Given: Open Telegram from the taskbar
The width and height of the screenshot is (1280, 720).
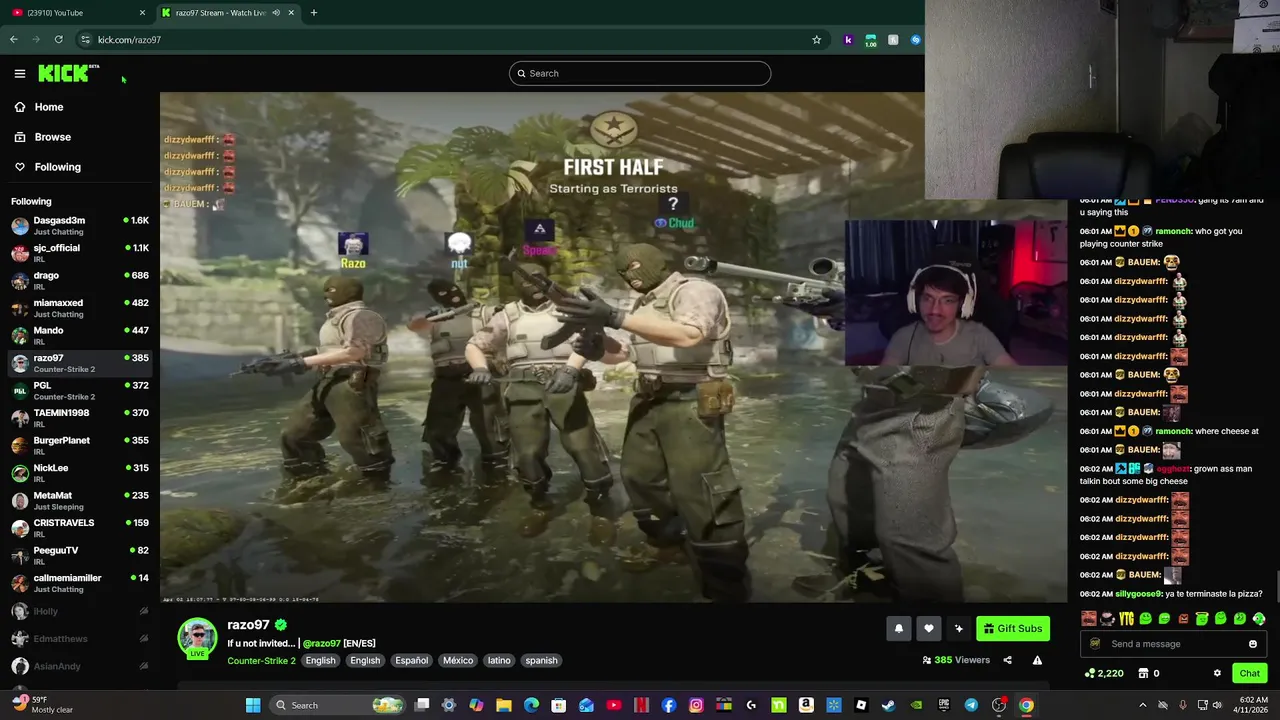Looking at the screenshot, I should coord(971,705).
